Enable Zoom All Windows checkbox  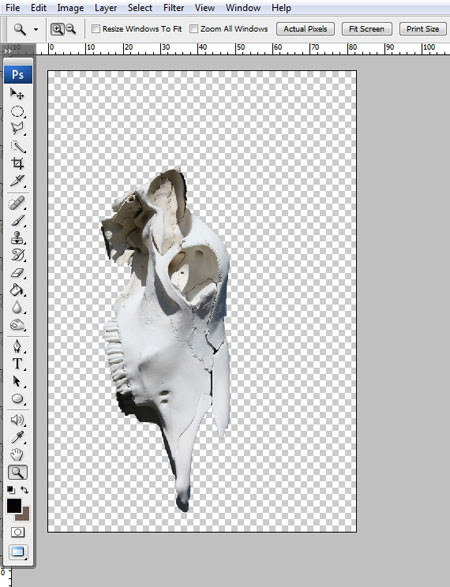click(194, 29)
